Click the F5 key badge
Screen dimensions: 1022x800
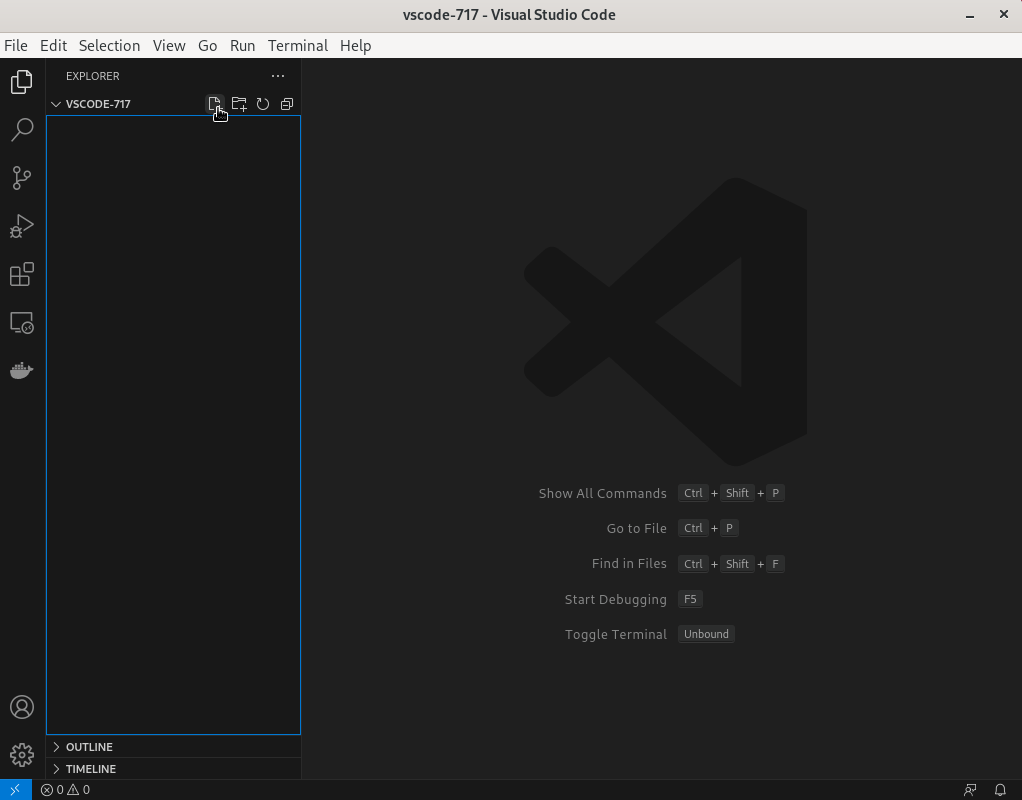tap(690, 599)
